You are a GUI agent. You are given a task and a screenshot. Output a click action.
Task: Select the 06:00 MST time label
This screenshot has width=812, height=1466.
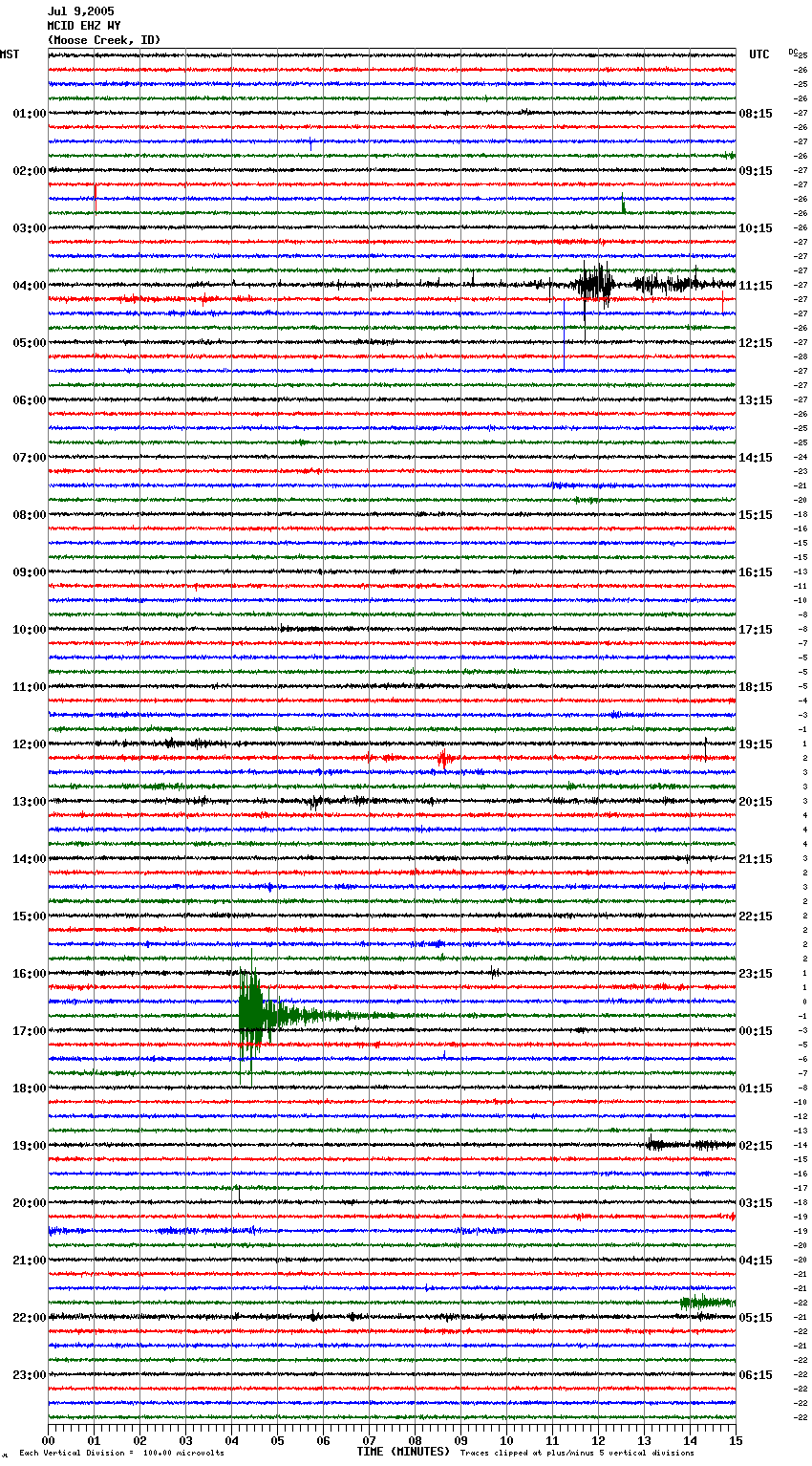[x=30, y=400]
